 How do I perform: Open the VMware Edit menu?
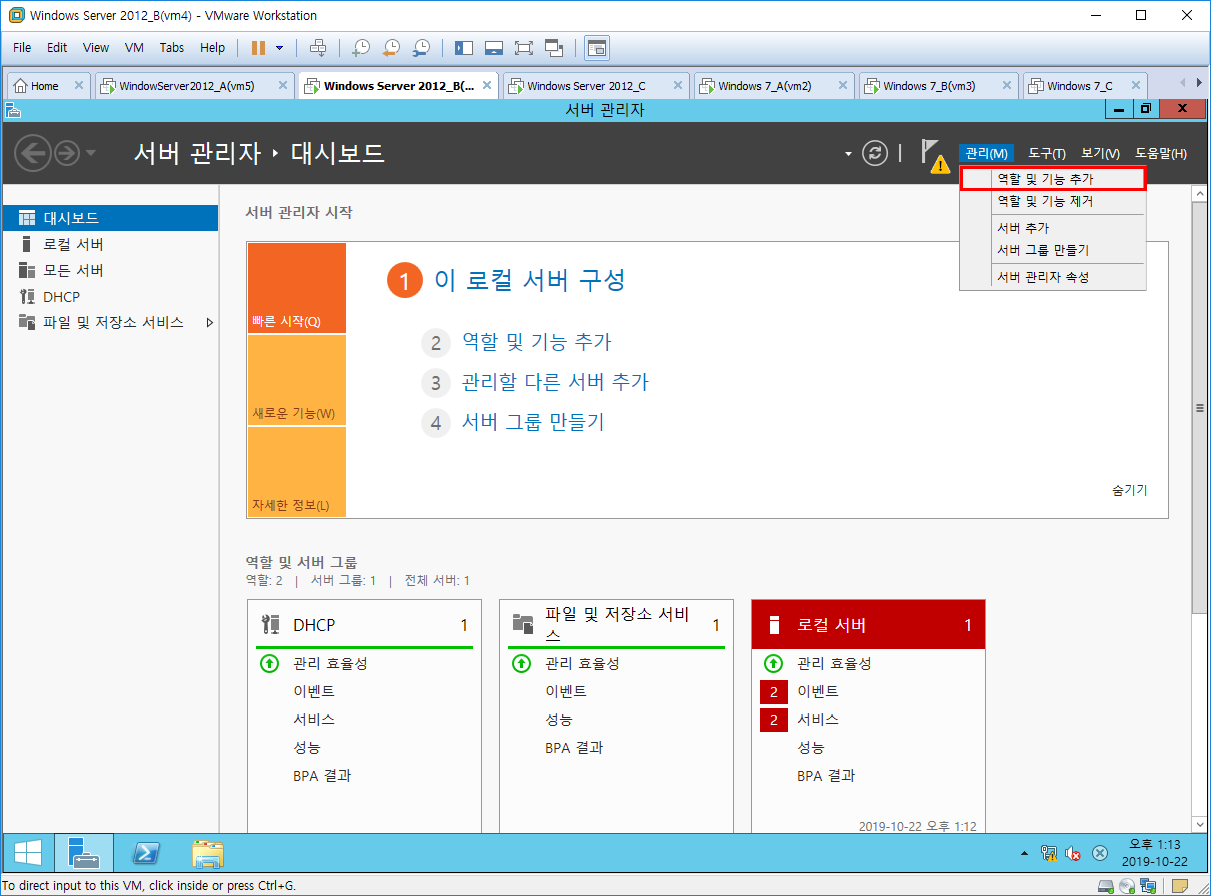(57, 47)
